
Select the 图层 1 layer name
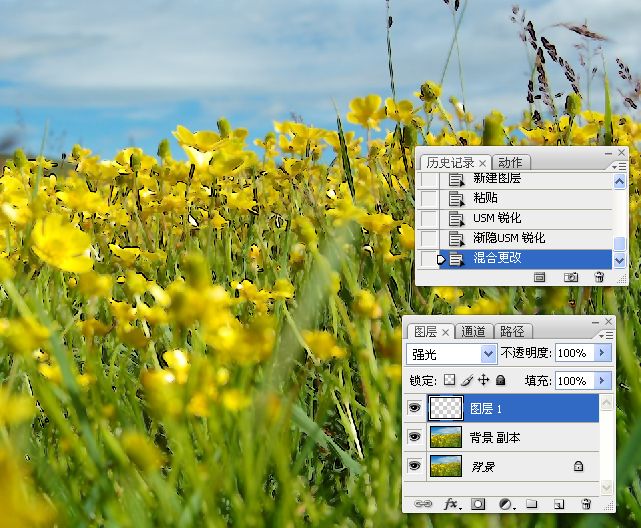point(485,409)
